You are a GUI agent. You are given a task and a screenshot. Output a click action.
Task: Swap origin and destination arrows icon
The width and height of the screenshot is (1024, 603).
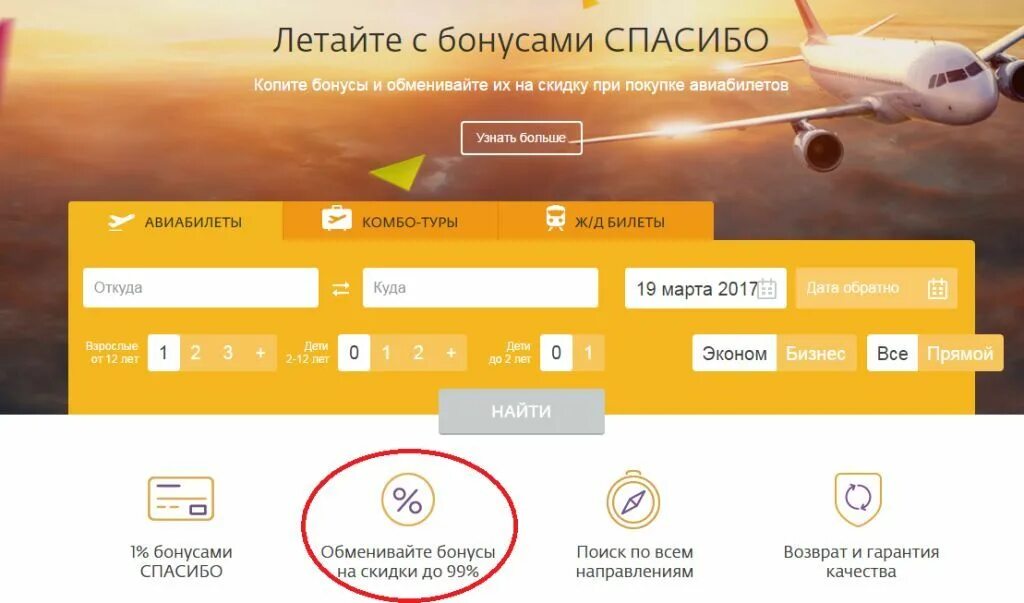point(341,288)
